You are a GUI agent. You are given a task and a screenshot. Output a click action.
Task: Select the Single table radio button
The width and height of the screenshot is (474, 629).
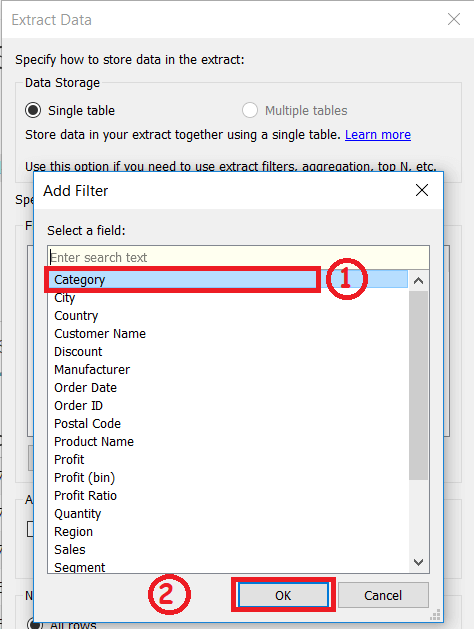tap(33, 110)
